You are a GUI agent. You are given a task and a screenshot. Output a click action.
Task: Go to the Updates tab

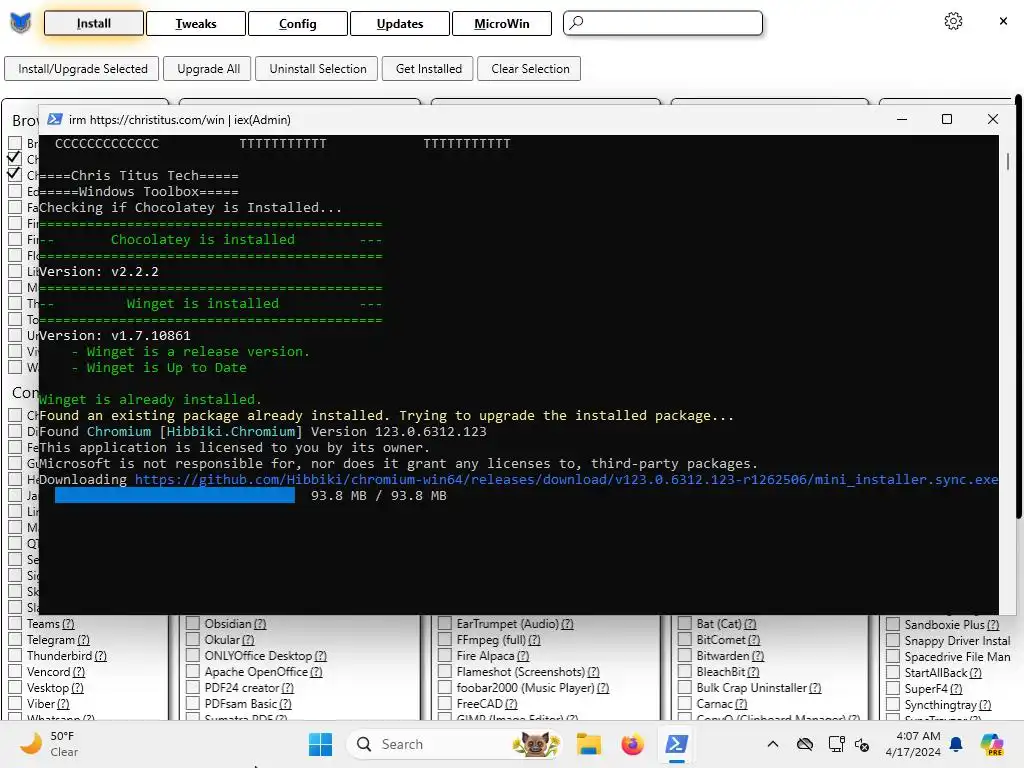pos(400,24)
